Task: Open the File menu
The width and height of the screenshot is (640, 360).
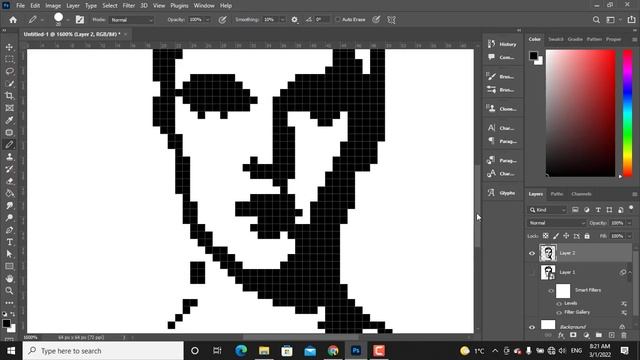Action: coord(20,6)
